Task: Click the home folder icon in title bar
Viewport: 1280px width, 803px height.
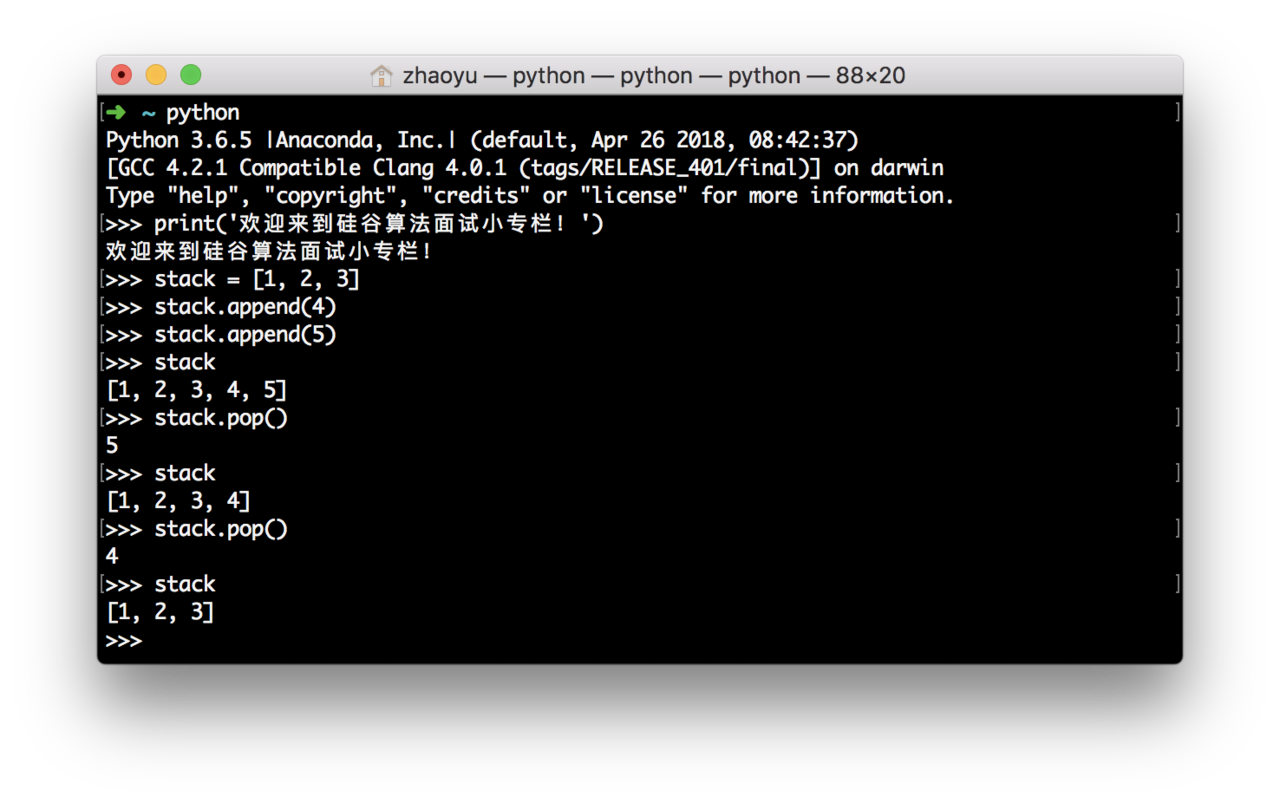Action: 381,76
